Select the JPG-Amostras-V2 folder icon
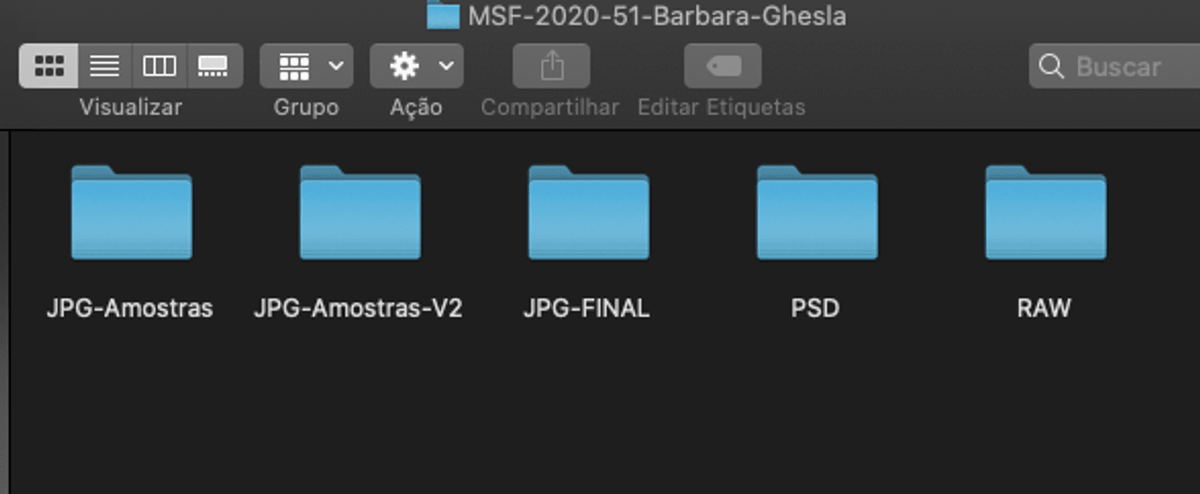The image size is (1200, 494). tap(360, 212)
